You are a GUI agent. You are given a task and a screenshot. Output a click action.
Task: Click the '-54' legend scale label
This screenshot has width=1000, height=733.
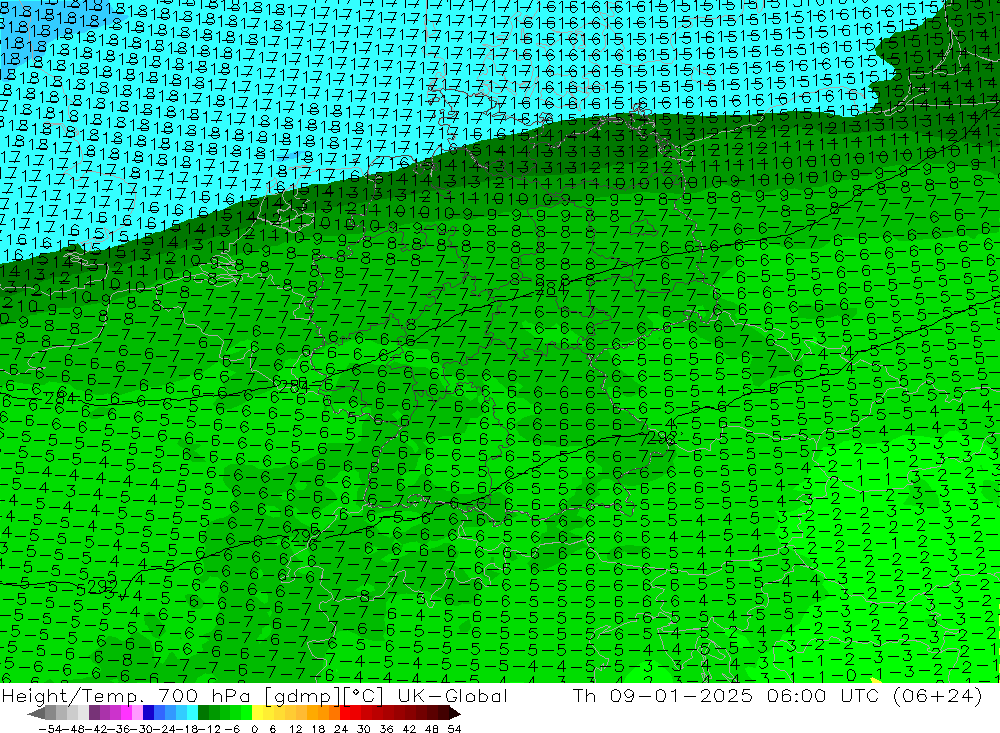[x=50, y=729]
